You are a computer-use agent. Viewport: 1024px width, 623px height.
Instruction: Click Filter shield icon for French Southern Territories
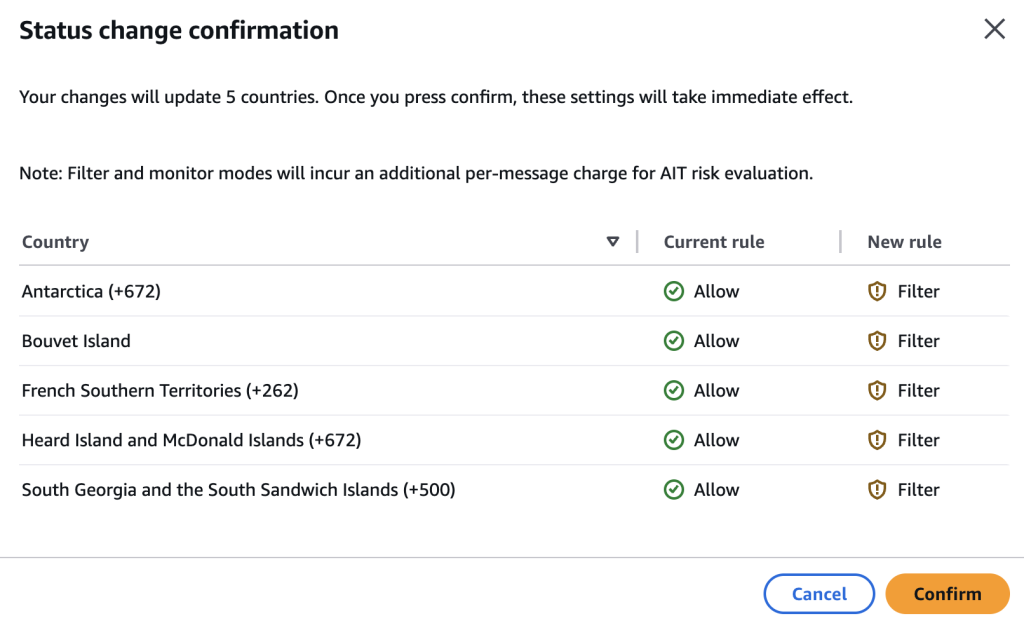(877, 391)
